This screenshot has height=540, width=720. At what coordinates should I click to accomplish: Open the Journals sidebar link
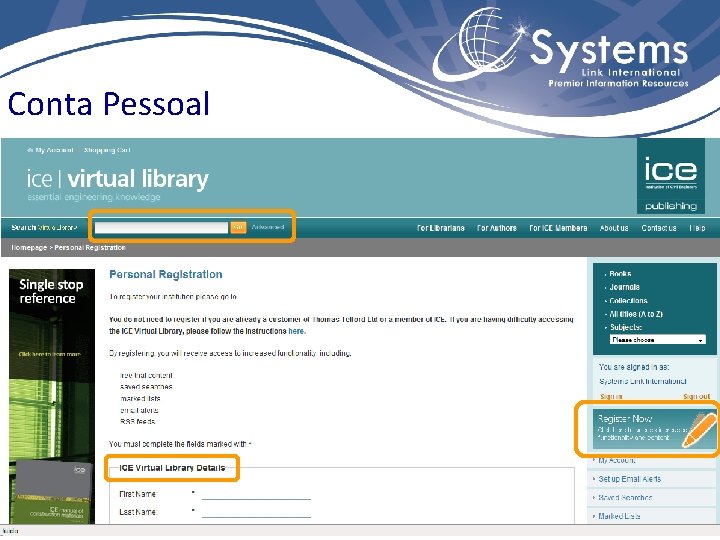(x=624, y=287)
